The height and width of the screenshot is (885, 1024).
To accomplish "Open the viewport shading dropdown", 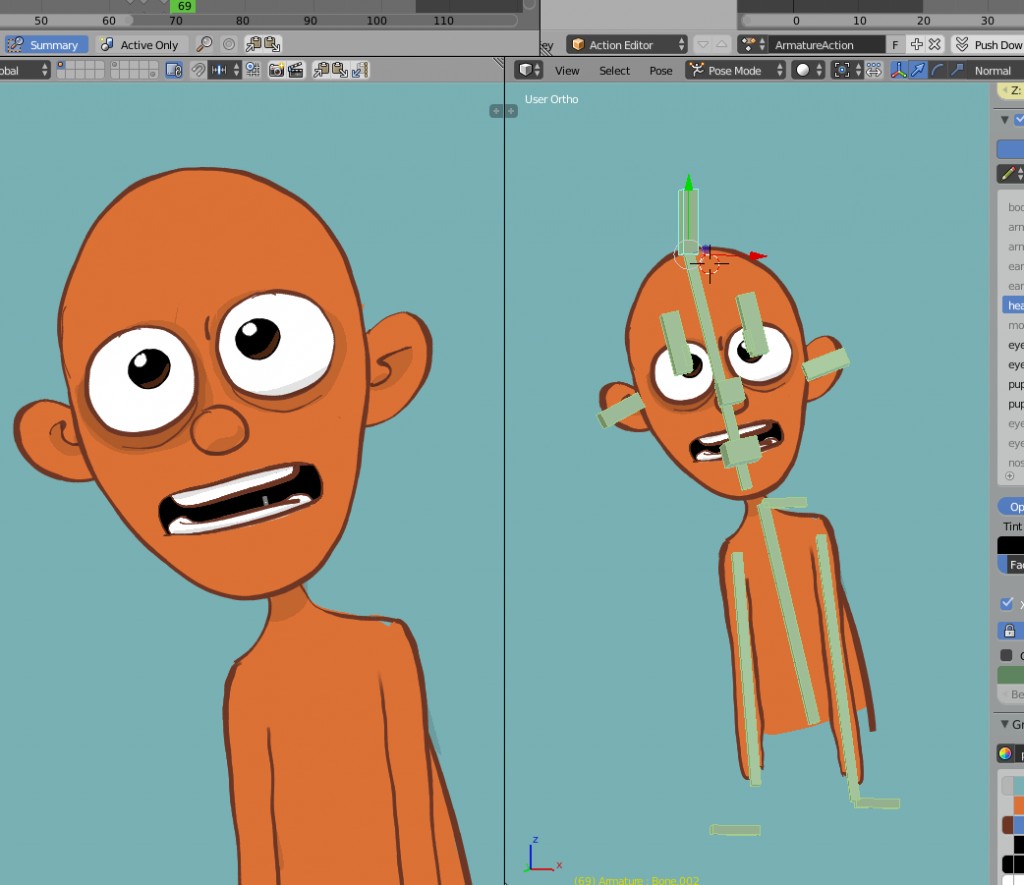I will point(804,70).
